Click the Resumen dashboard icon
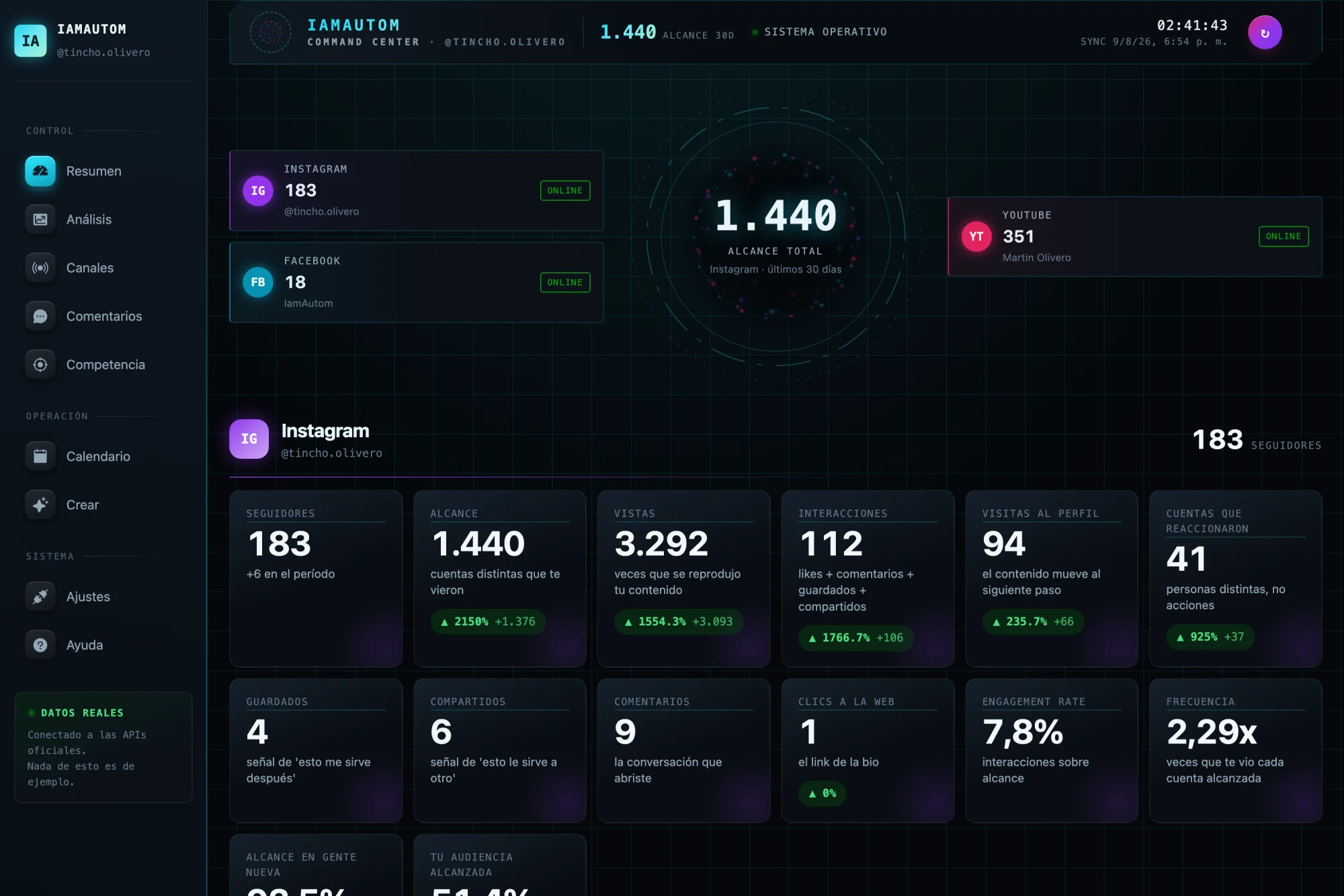The width and height of the screenshot is (1344, 896). 40,171
